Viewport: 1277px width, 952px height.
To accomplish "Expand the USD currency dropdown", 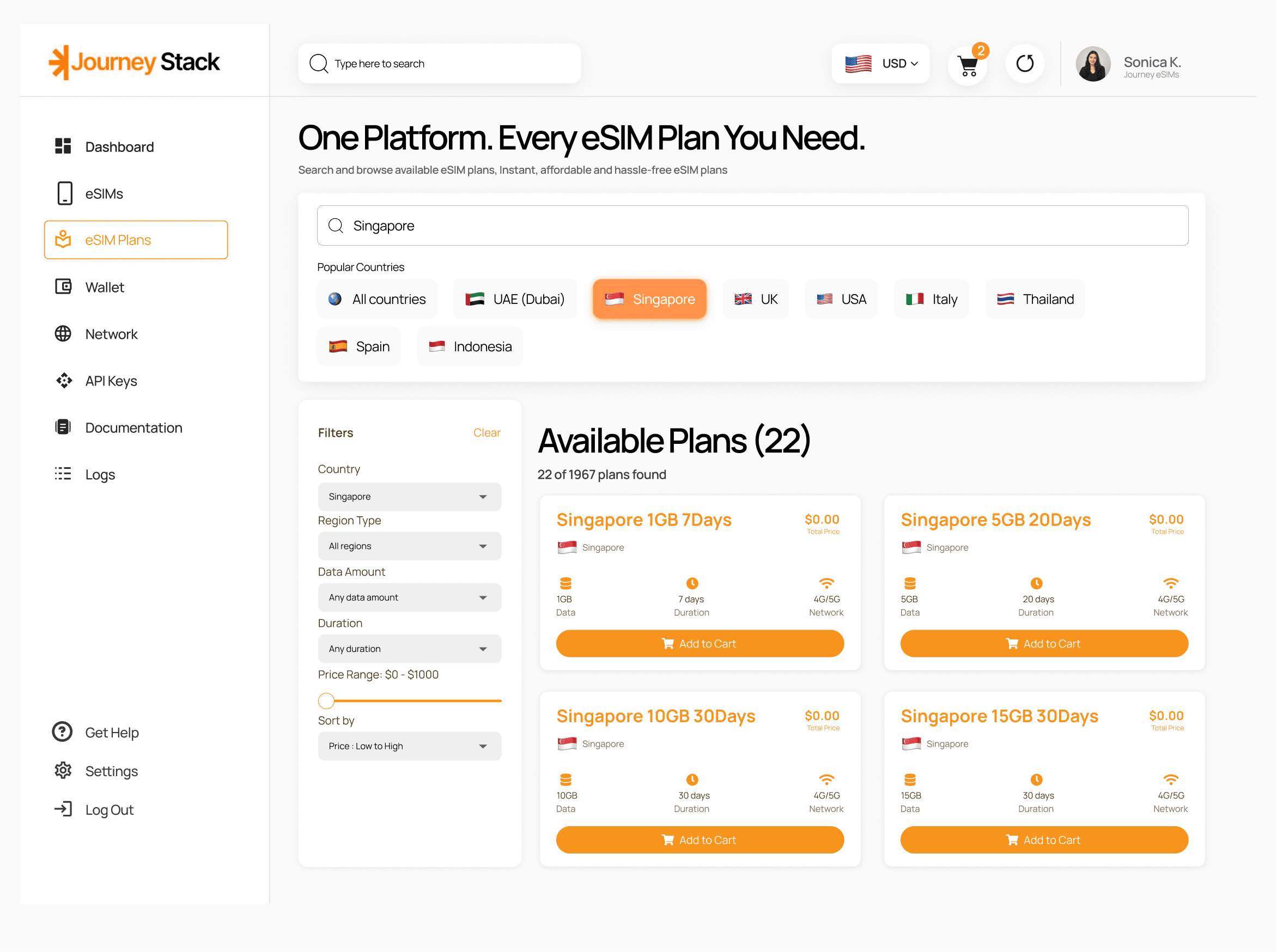I will tap(881, 63).
